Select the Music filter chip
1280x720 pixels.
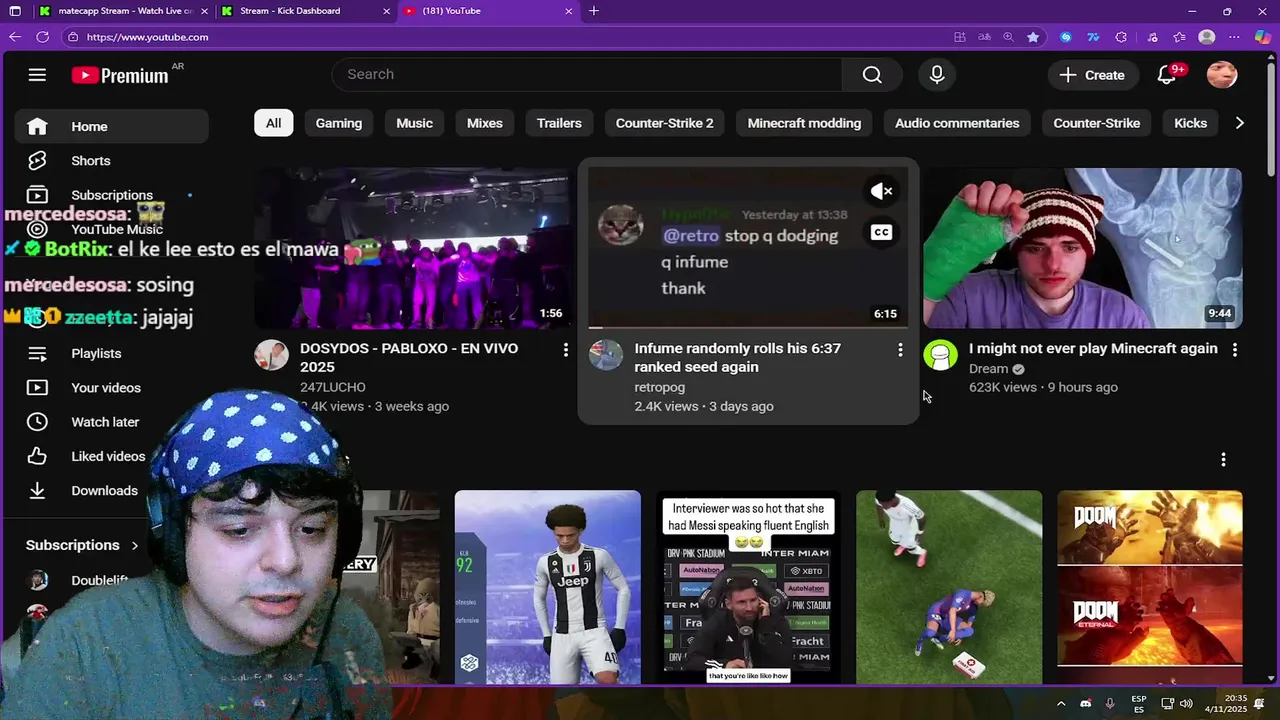click(414, 123)
